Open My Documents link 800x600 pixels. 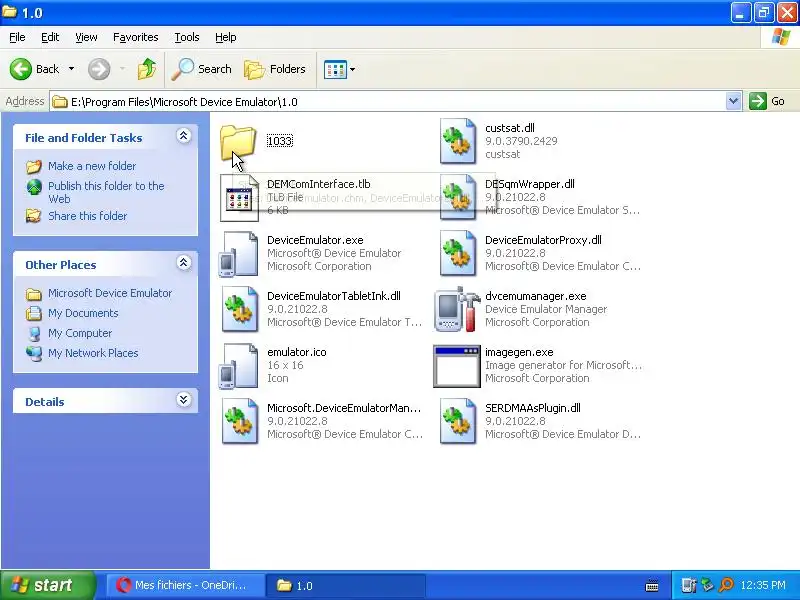[83, 313]
